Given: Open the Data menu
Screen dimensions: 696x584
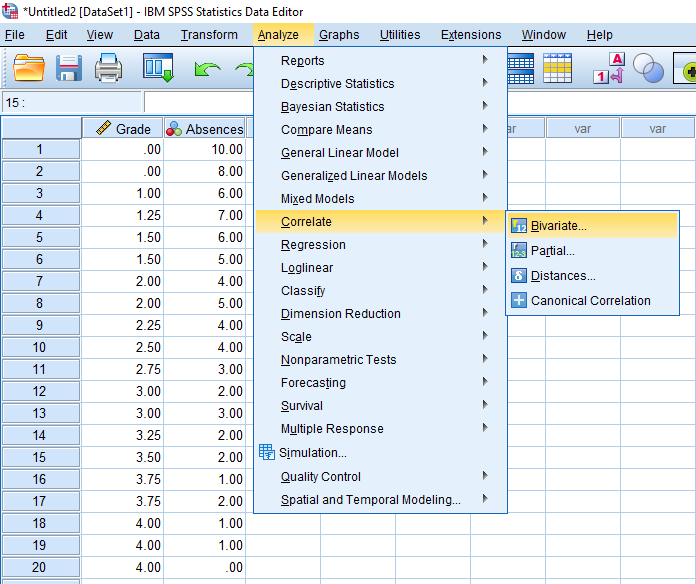Looking at the screenshot, I should tap(146, 35).
